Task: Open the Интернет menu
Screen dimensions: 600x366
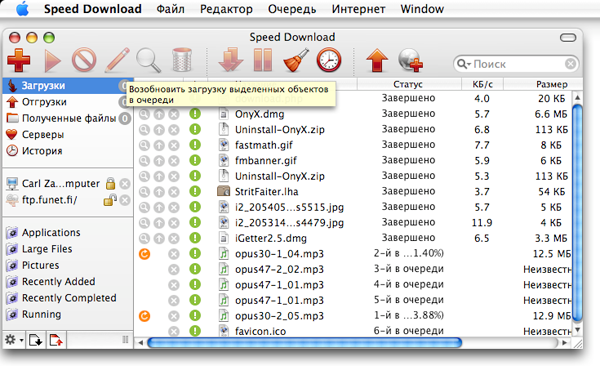Action: [x=358, y=9]
